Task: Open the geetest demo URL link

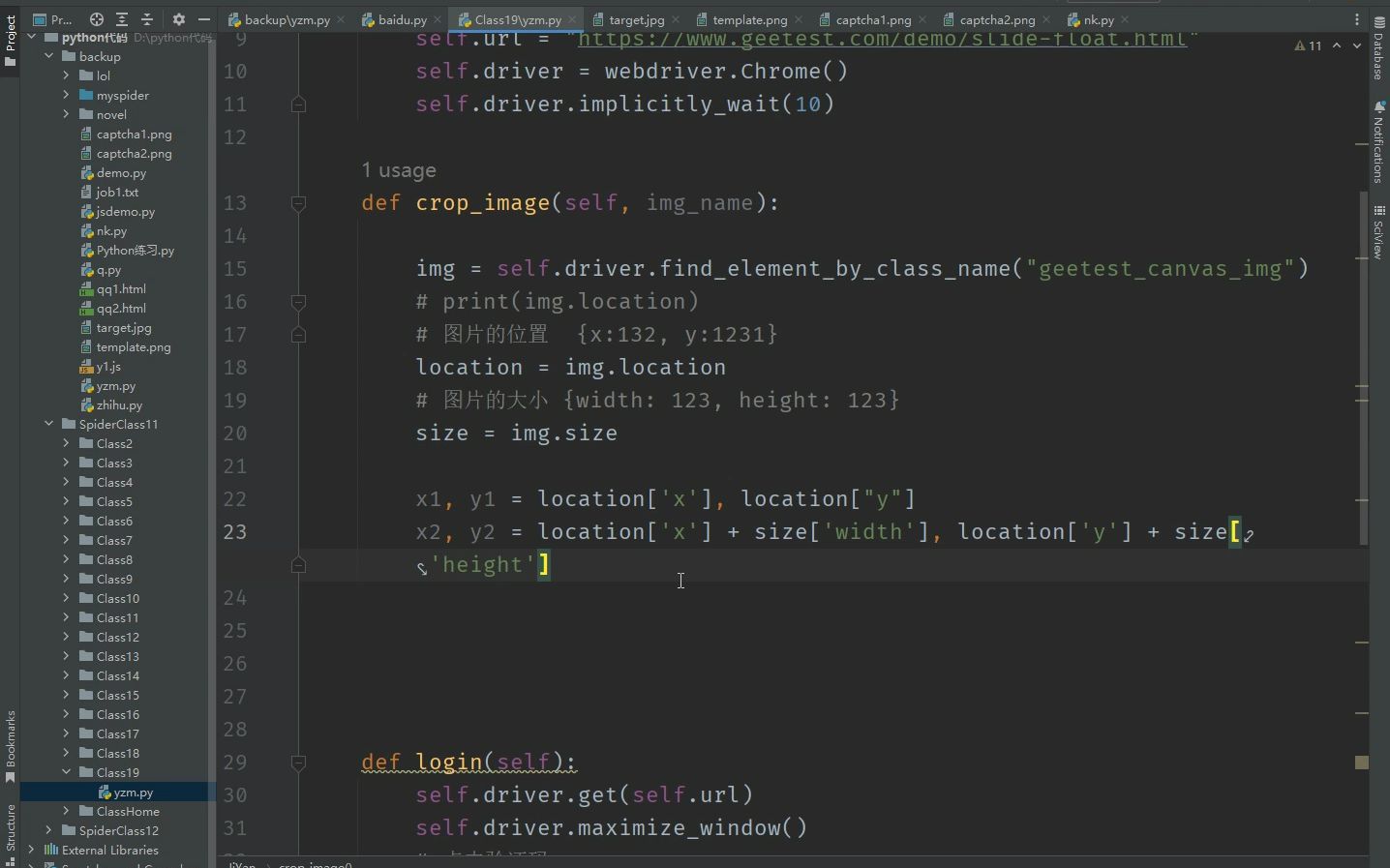Action: (881, 40)
